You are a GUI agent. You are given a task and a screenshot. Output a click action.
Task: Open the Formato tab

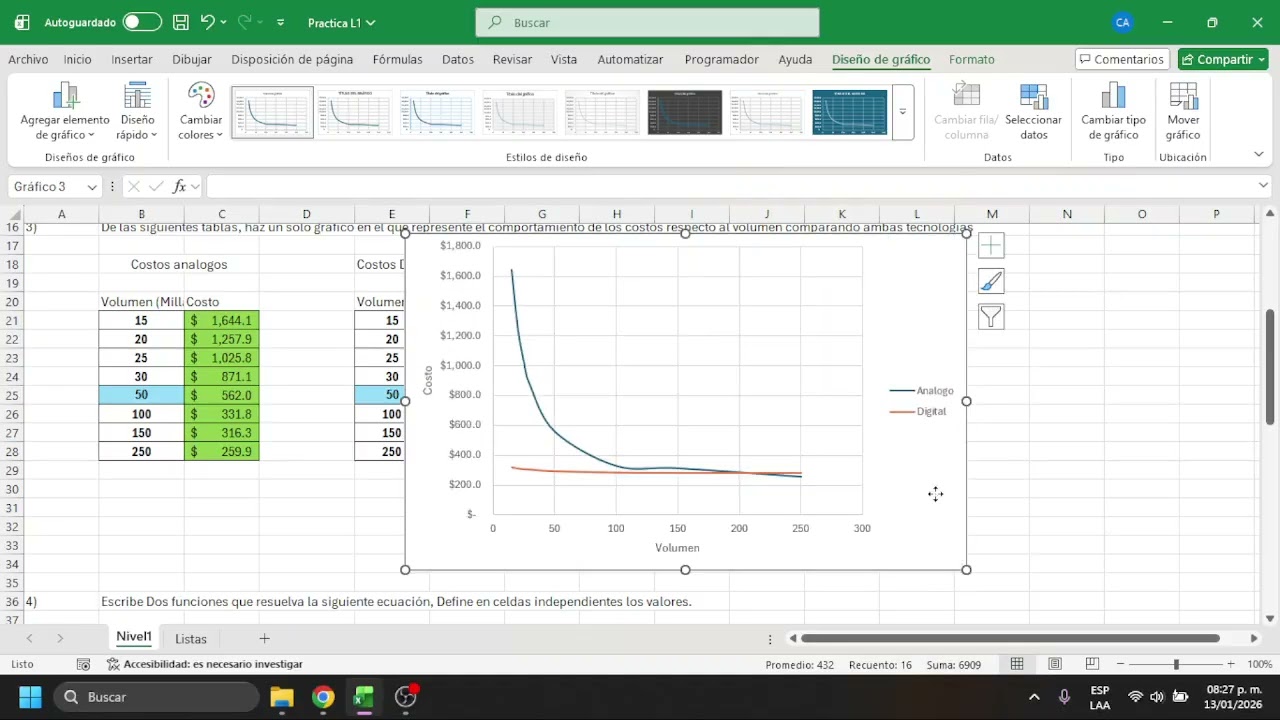tap(972, 59)
